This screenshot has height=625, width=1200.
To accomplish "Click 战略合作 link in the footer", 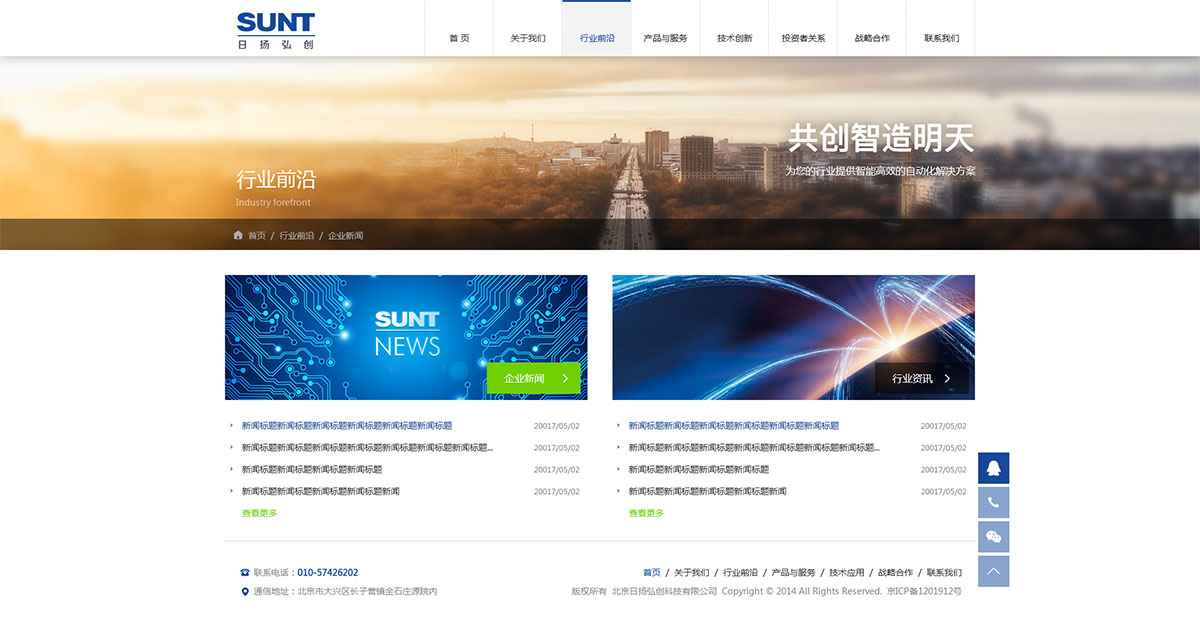I will tap(895, 573).
